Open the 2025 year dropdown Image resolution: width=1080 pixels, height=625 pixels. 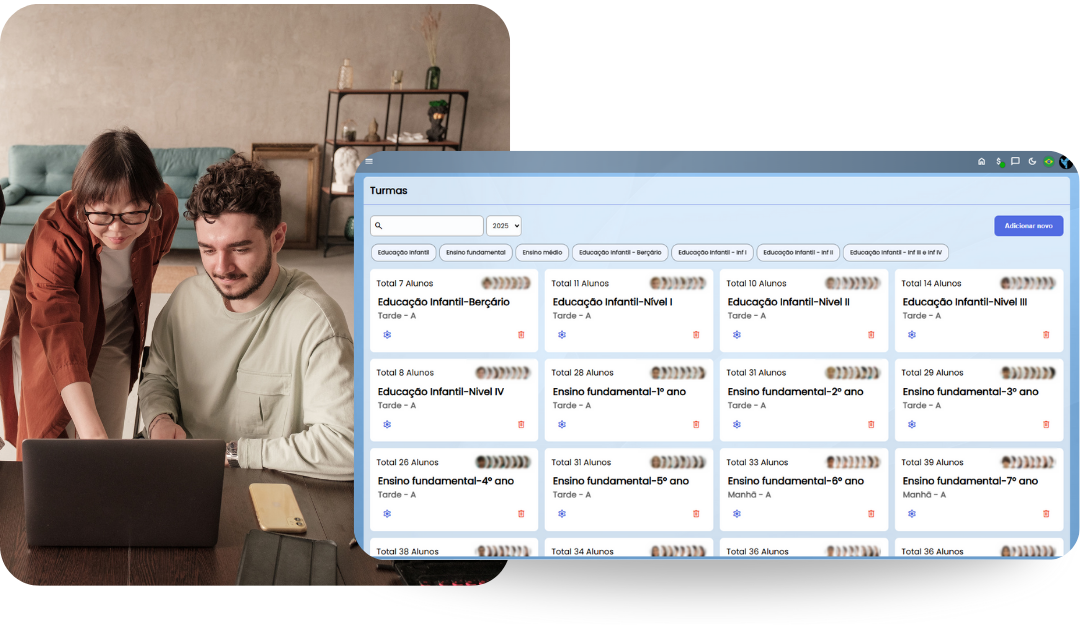point(504,225)
